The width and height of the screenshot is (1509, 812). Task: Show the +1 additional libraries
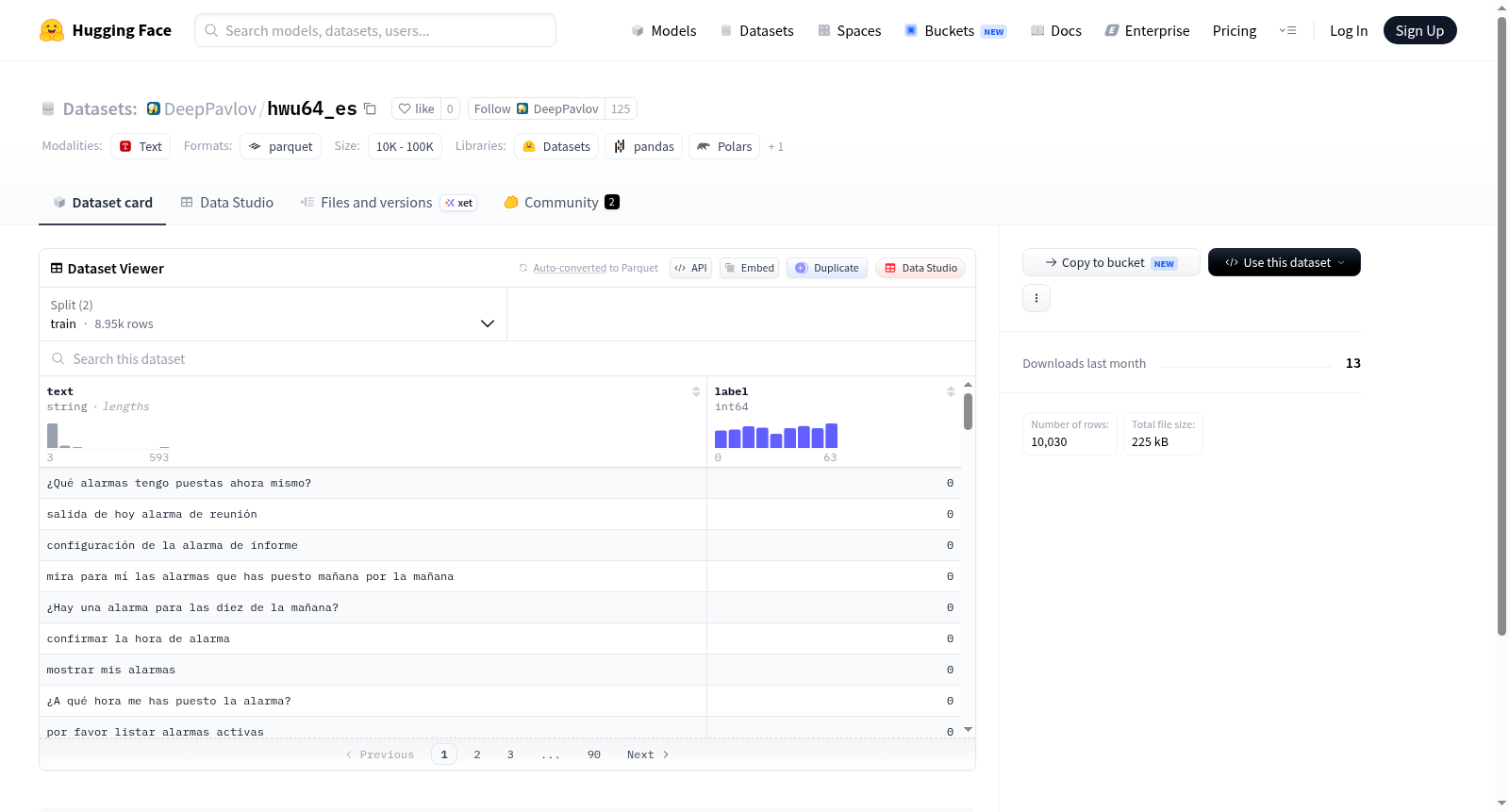(x=775, y=147)
